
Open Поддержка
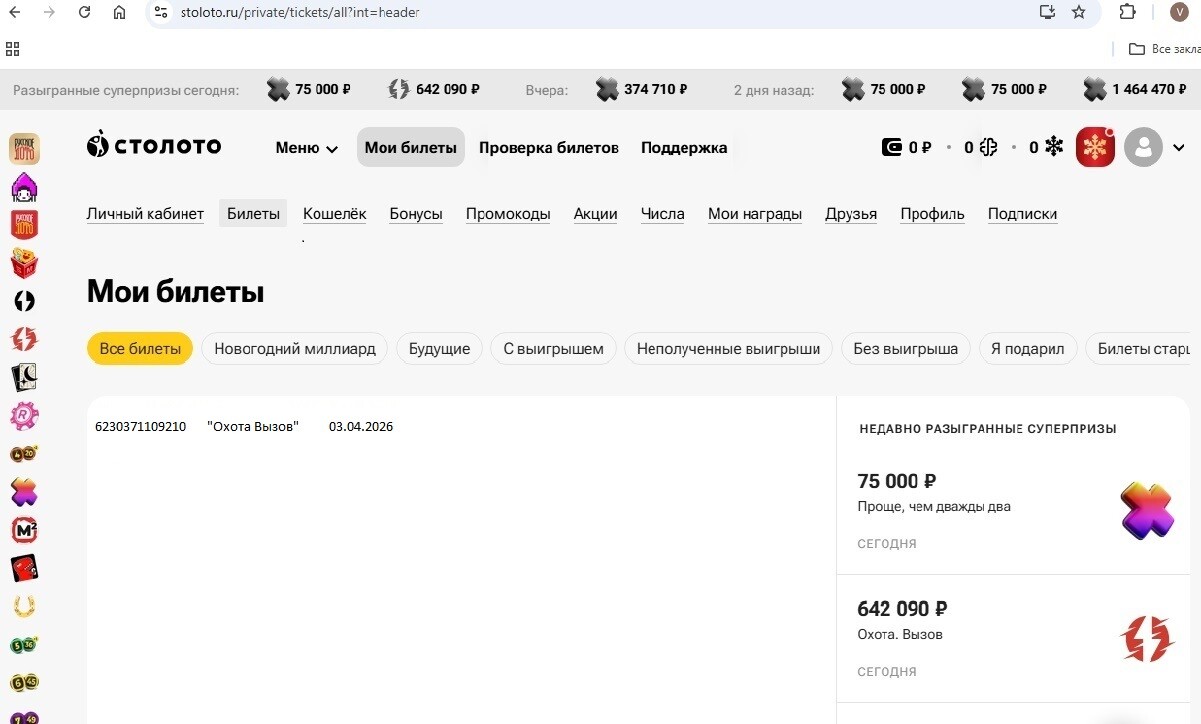[684, 148]
